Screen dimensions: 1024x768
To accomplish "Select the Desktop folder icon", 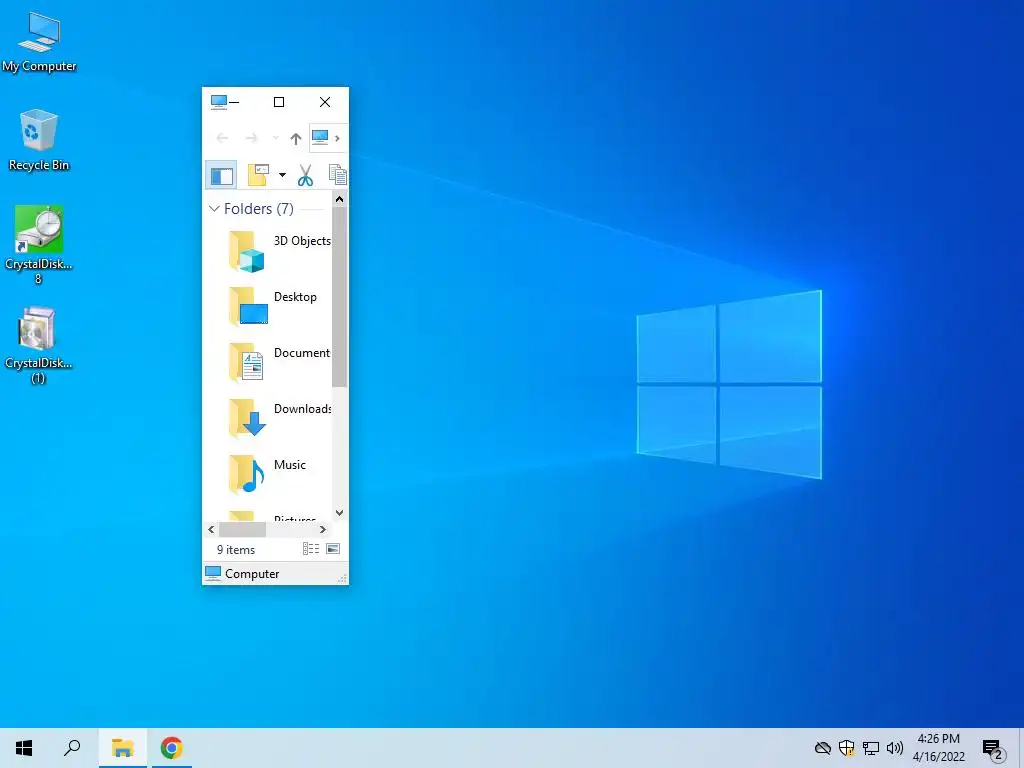I will click(248, 306).
